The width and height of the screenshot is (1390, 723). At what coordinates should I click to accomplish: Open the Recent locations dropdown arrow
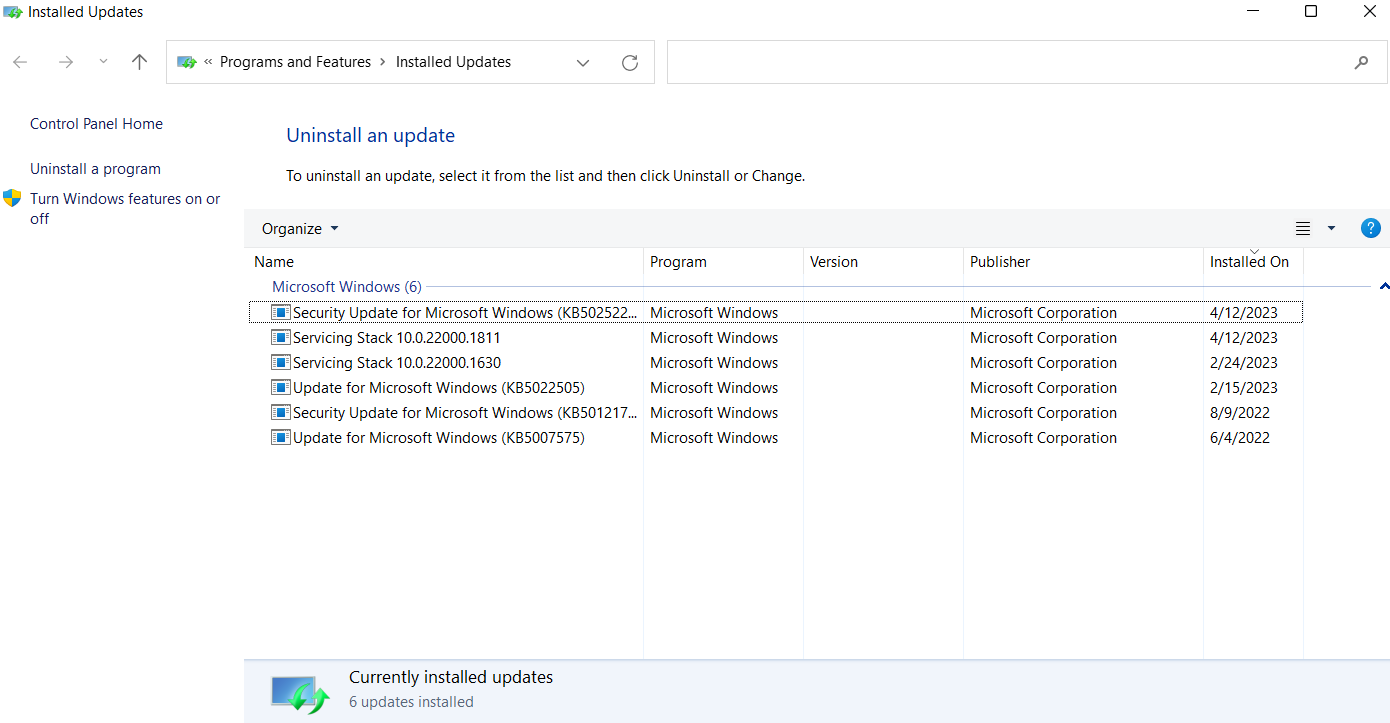(x=103, y=62)
